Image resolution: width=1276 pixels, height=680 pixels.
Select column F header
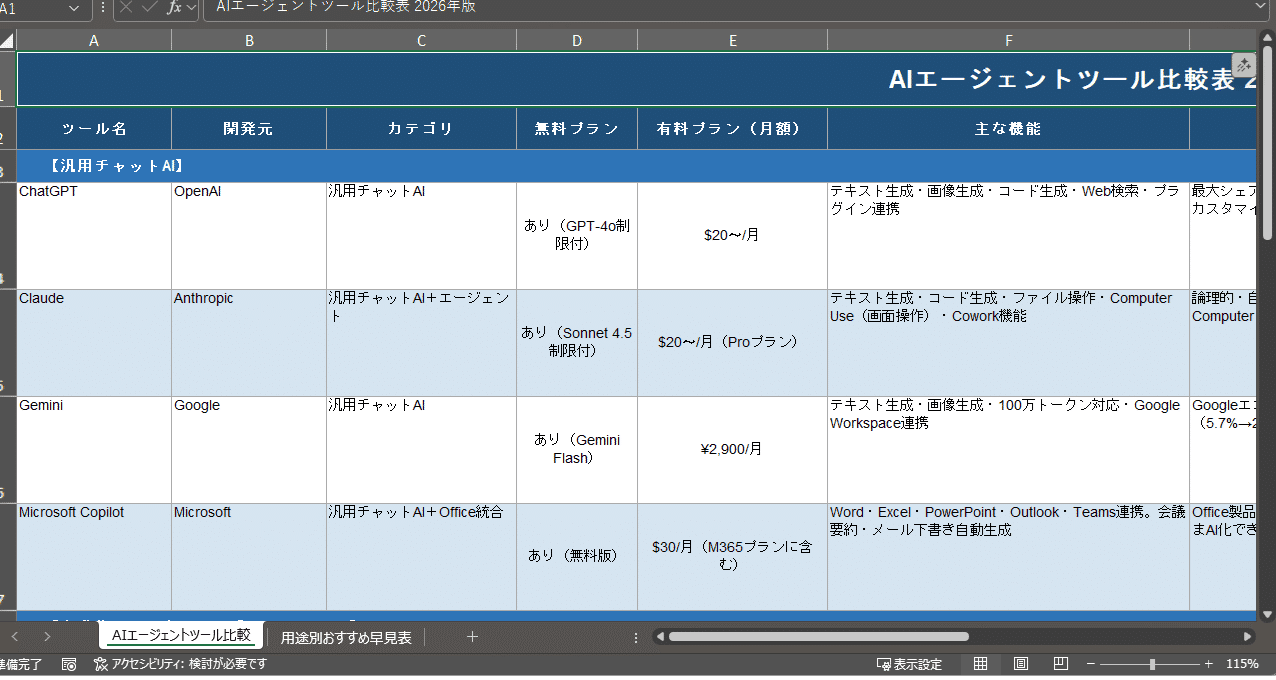[1008, 41]
